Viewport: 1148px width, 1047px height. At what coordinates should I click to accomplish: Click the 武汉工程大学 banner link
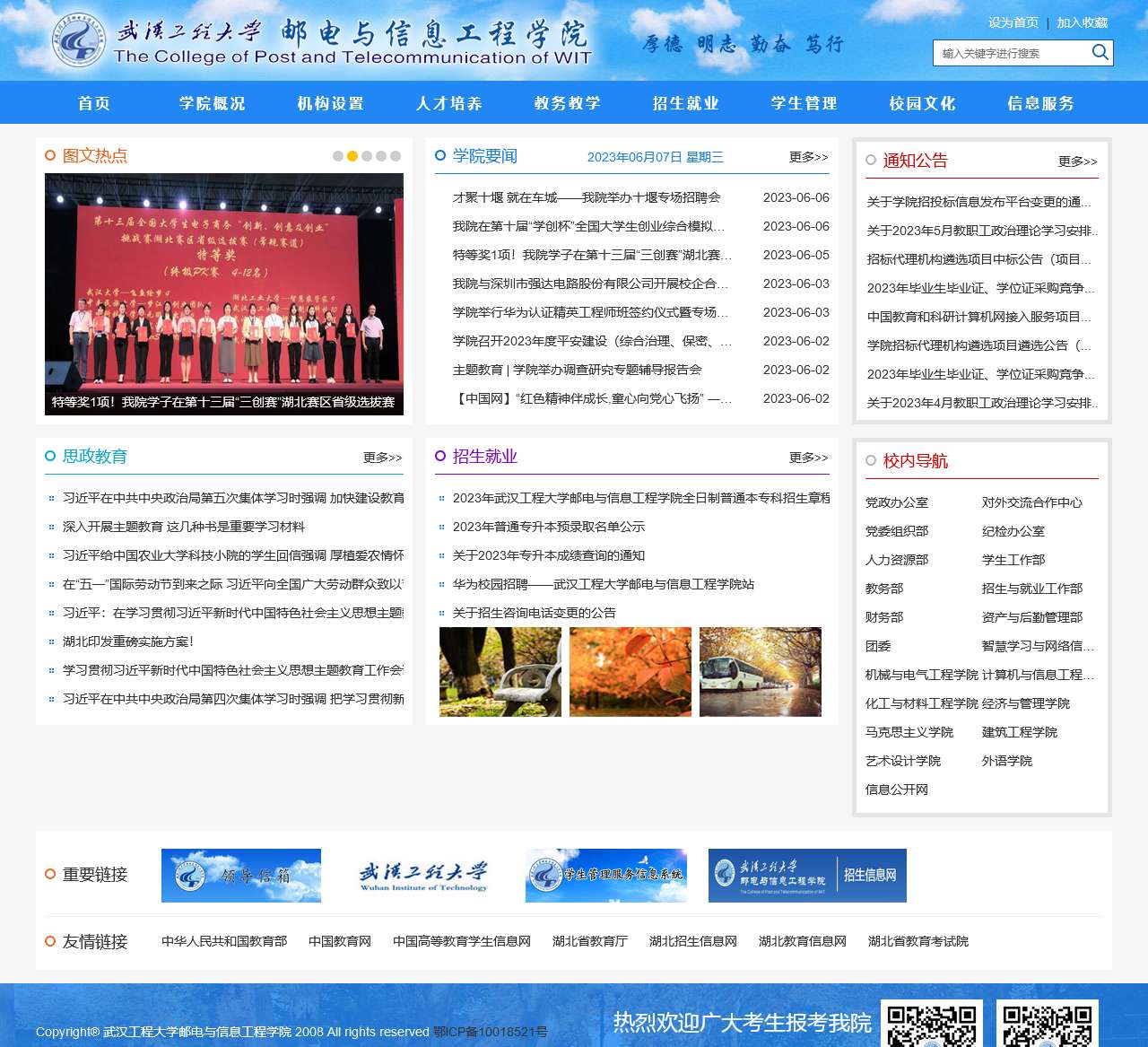coord(422,876)
